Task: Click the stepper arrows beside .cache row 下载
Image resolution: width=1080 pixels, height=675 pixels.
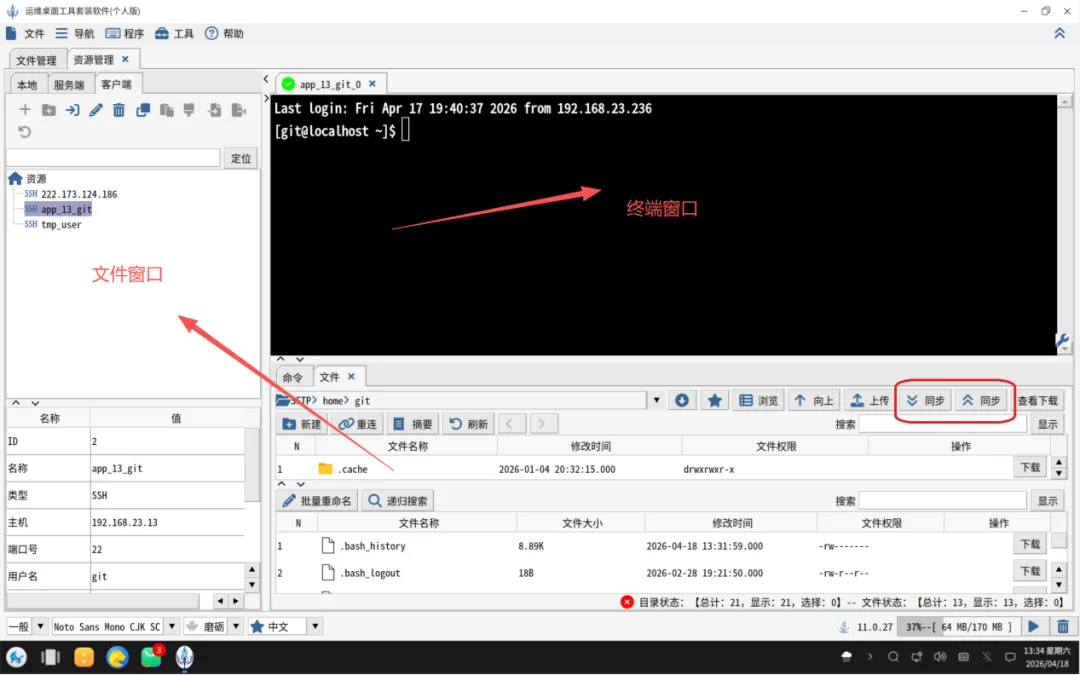Action: pyautogui.click(x=1059, y=468)
